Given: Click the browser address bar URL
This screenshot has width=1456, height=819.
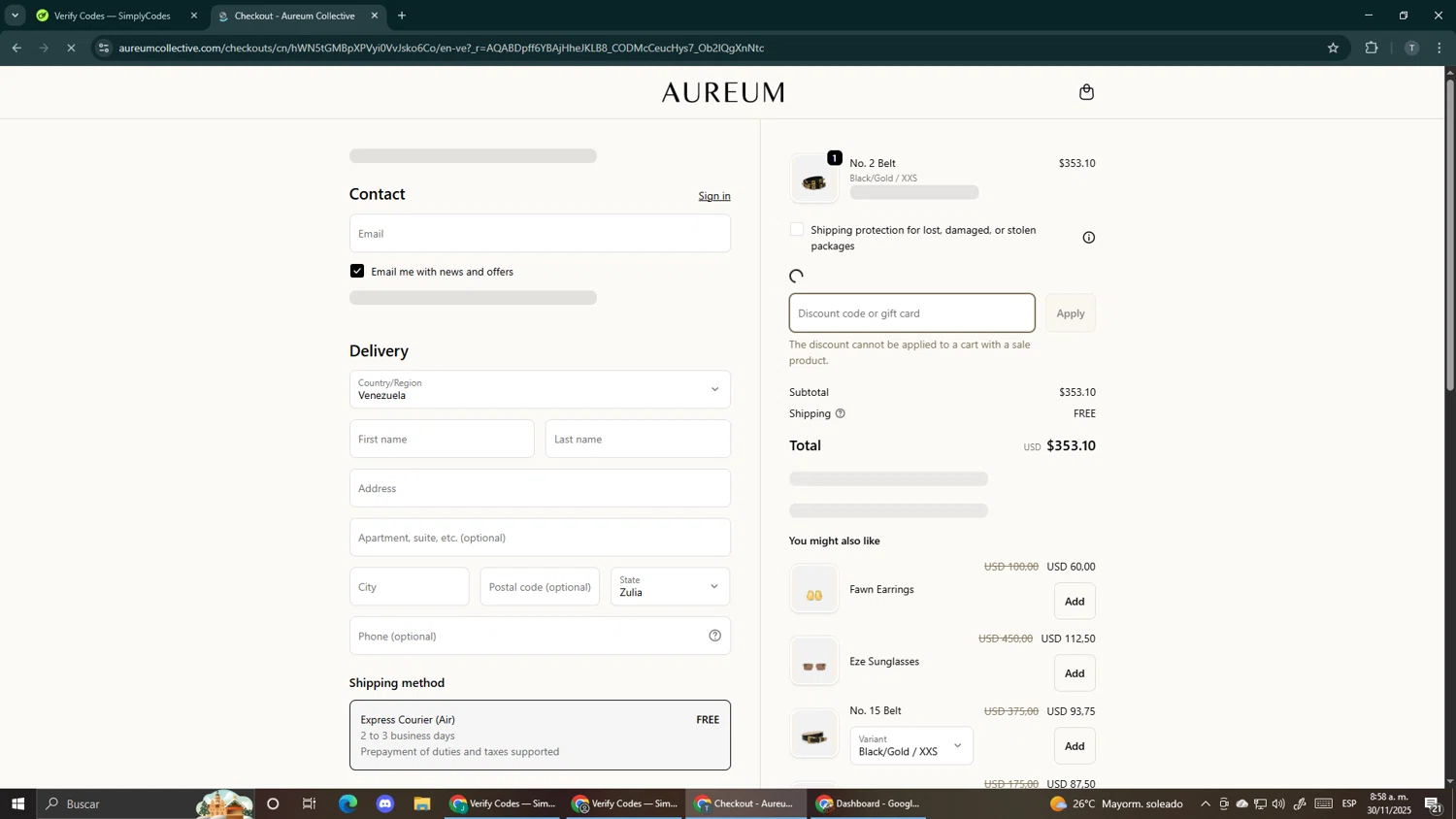Looking at the screenshot, I should [442, 48].
